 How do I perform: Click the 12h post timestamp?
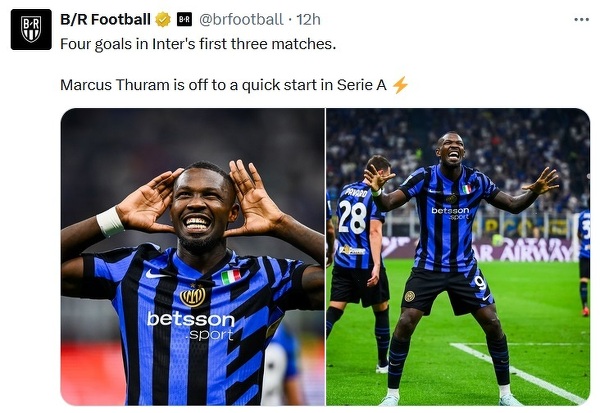[308, 20]
